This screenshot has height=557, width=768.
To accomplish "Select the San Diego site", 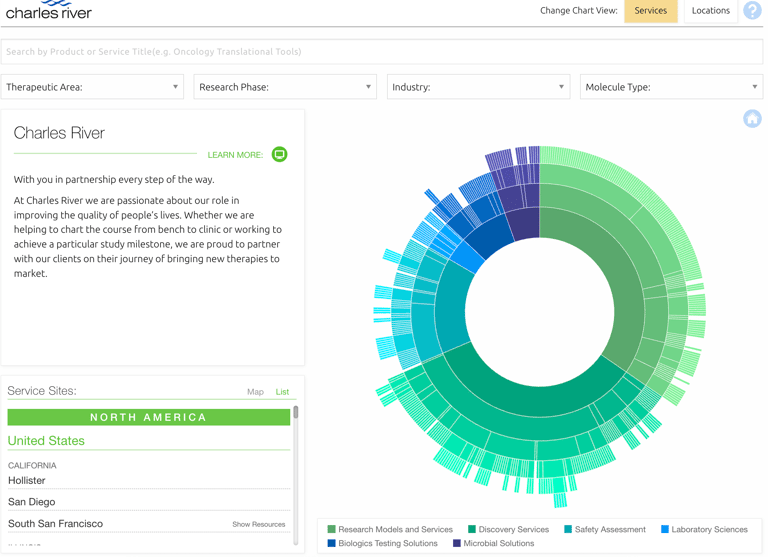I will tap(31, 502).
